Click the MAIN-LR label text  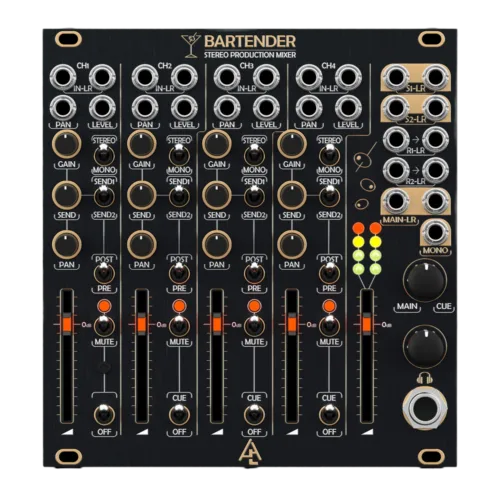(399, 220)
